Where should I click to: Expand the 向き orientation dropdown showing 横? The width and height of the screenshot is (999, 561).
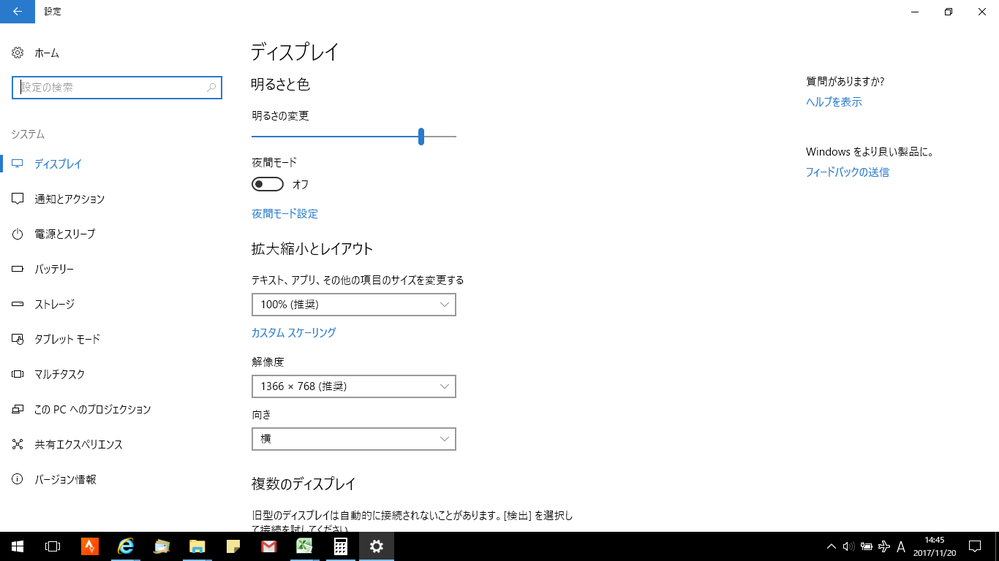tap(353, 439)
